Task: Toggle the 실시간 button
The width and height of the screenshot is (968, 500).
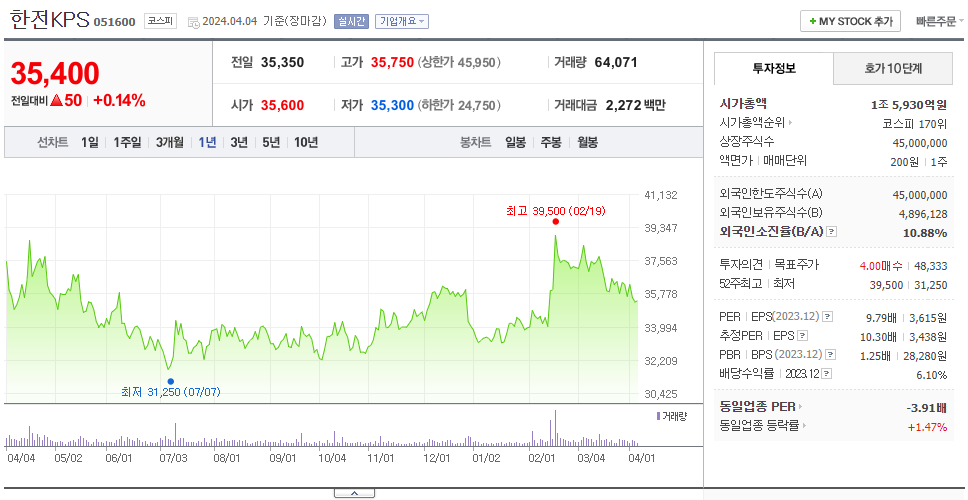Action: coord(351,21)
